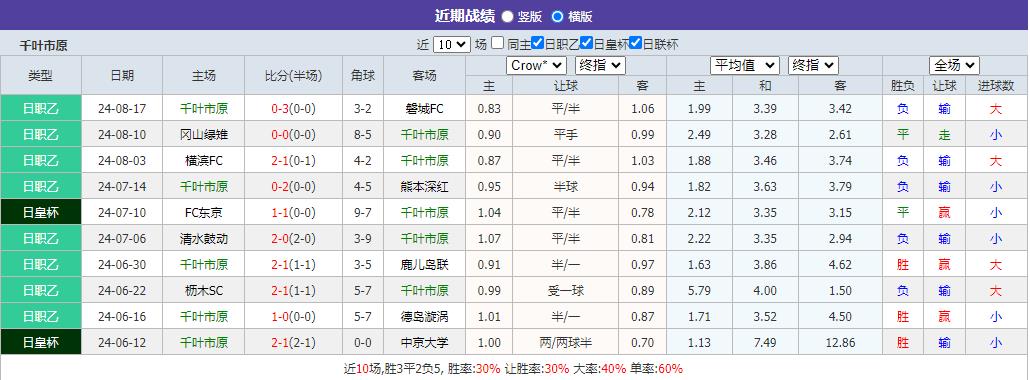Open the 平均值 odds dropdown
The height and width of the screenshot is (380, 1030).
point(745,65)
